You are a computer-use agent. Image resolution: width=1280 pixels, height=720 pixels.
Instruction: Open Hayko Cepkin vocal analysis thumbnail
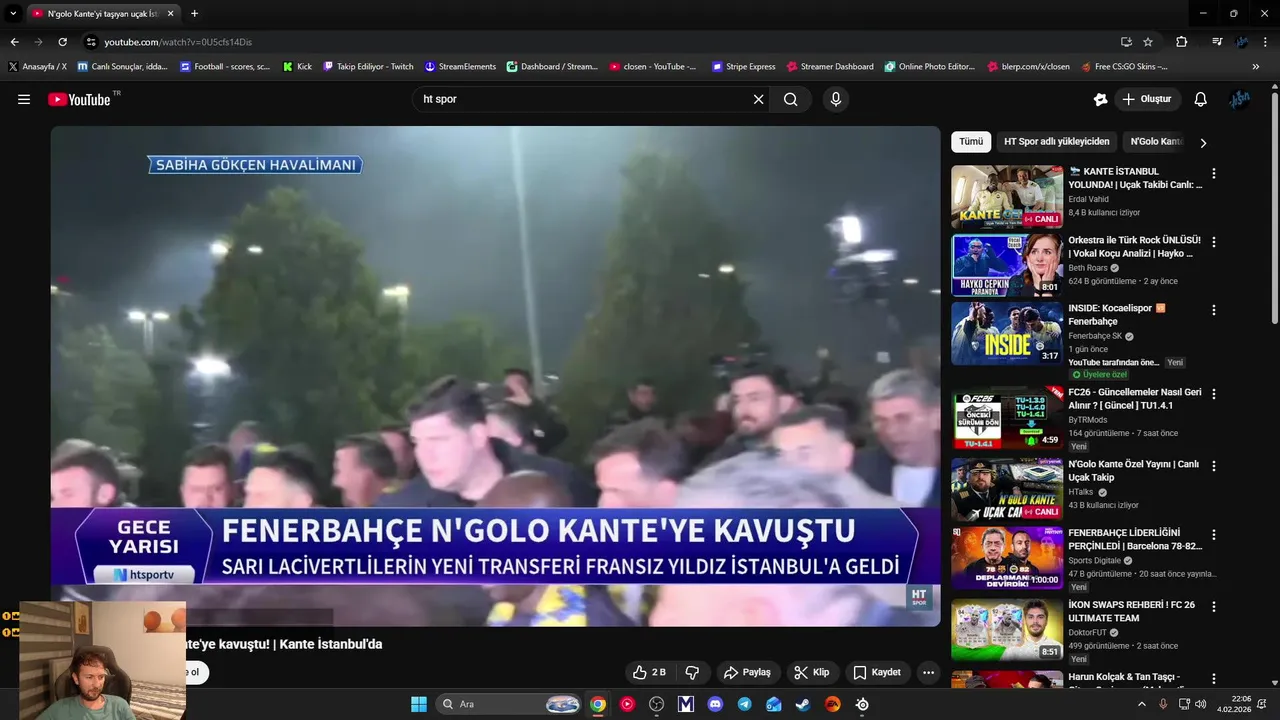click(1007, 265)
